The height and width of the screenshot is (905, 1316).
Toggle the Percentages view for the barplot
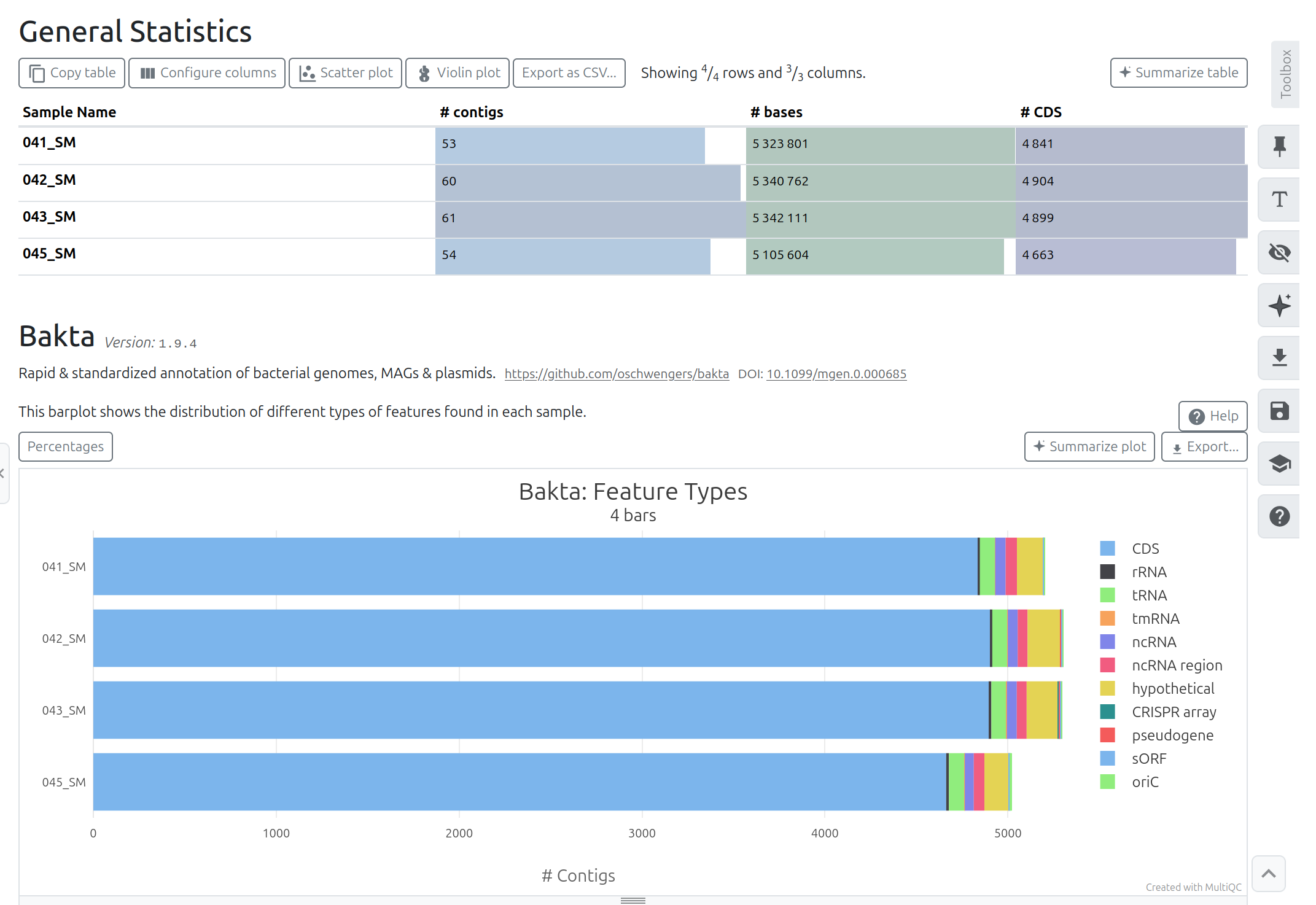66,446
